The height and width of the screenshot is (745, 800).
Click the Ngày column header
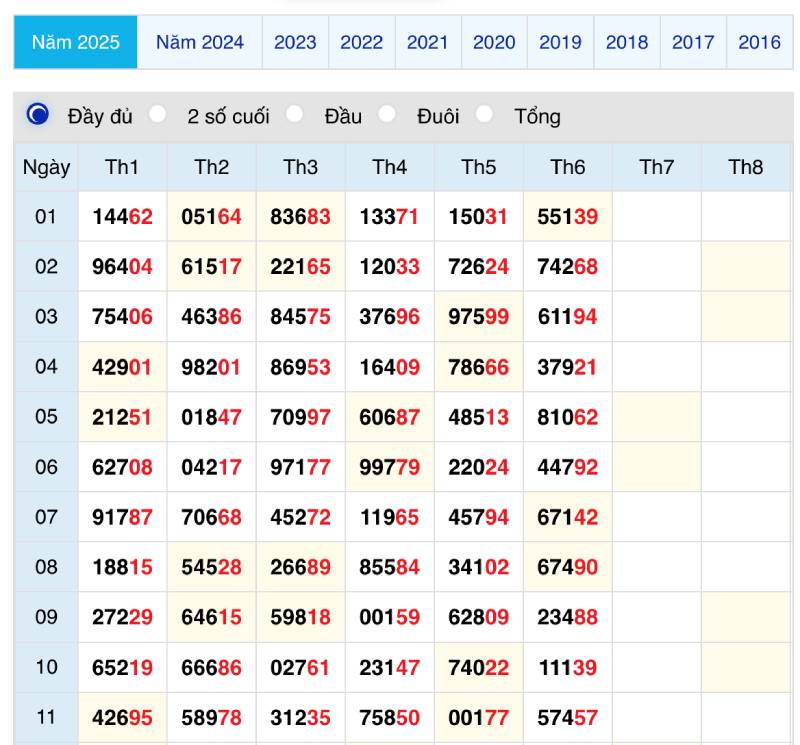[x=46, y=167]
